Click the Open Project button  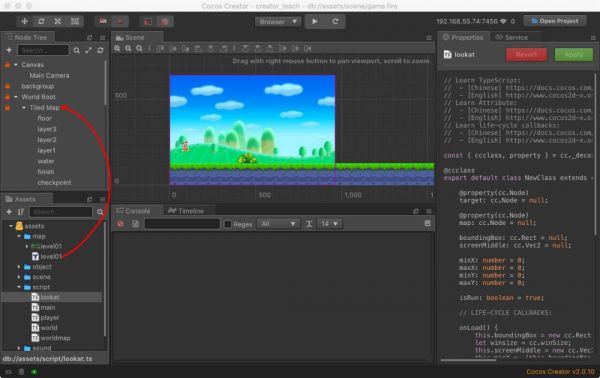pos(555,21)
